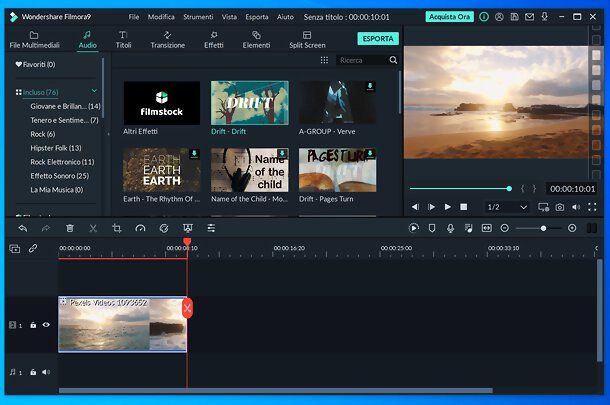Open the user account icon
The height and width of the screenshot is (405, 610).
tap(499, 17)
